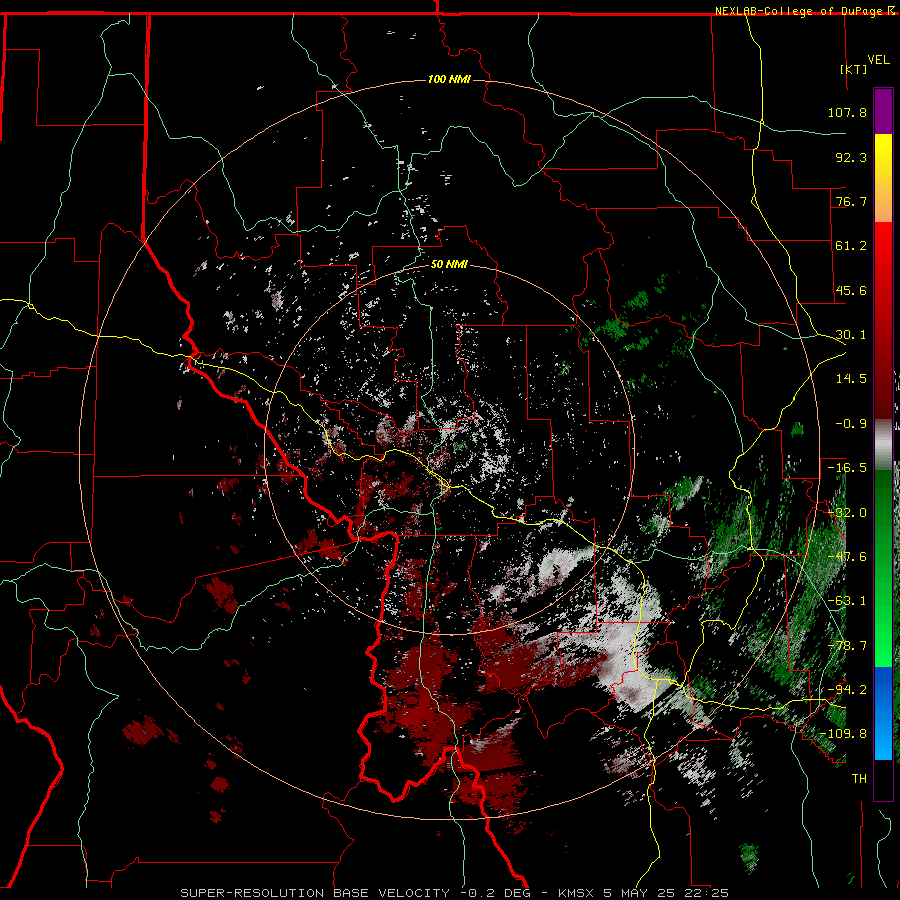Click the 61.2 scale value
900x900 pixels.
[851, 246]
